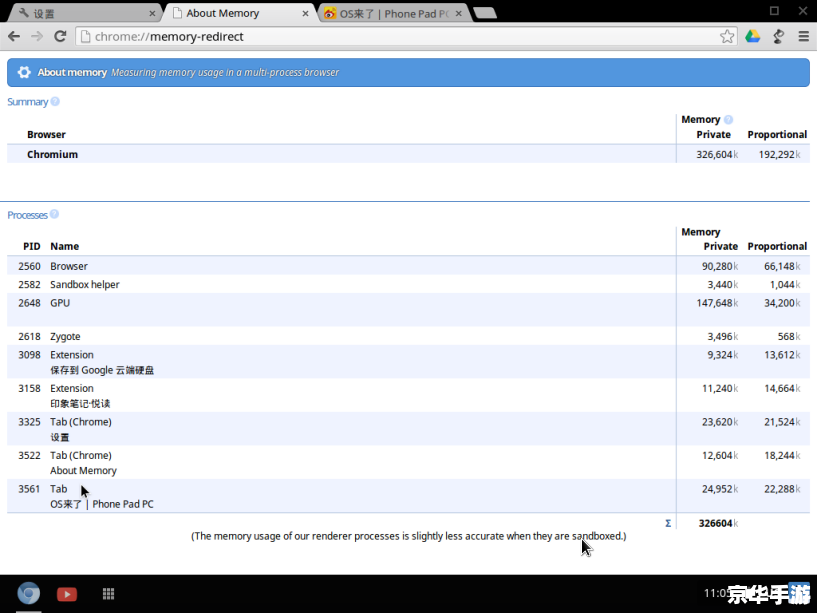Click the Processes section heading
Viewport: 817px width, 613px height.
[27, 215]
